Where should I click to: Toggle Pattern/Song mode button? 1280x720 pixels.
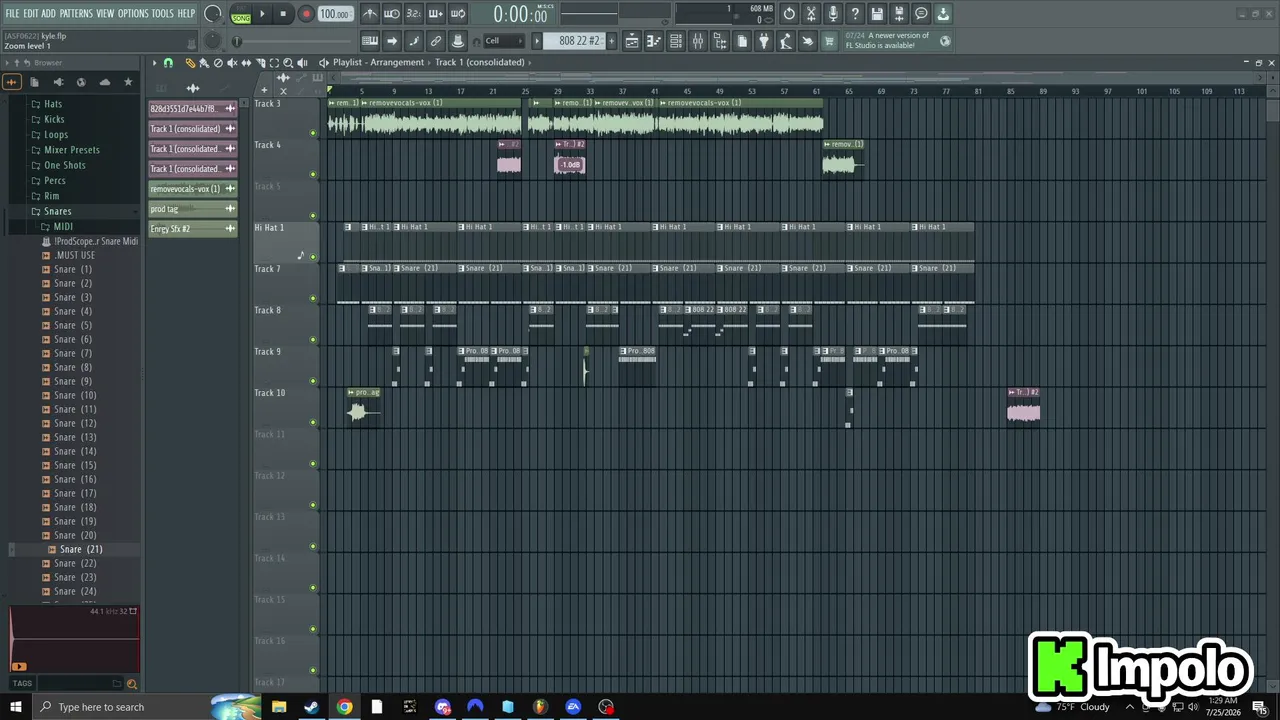pyautogui.click(x=241, y=14)
